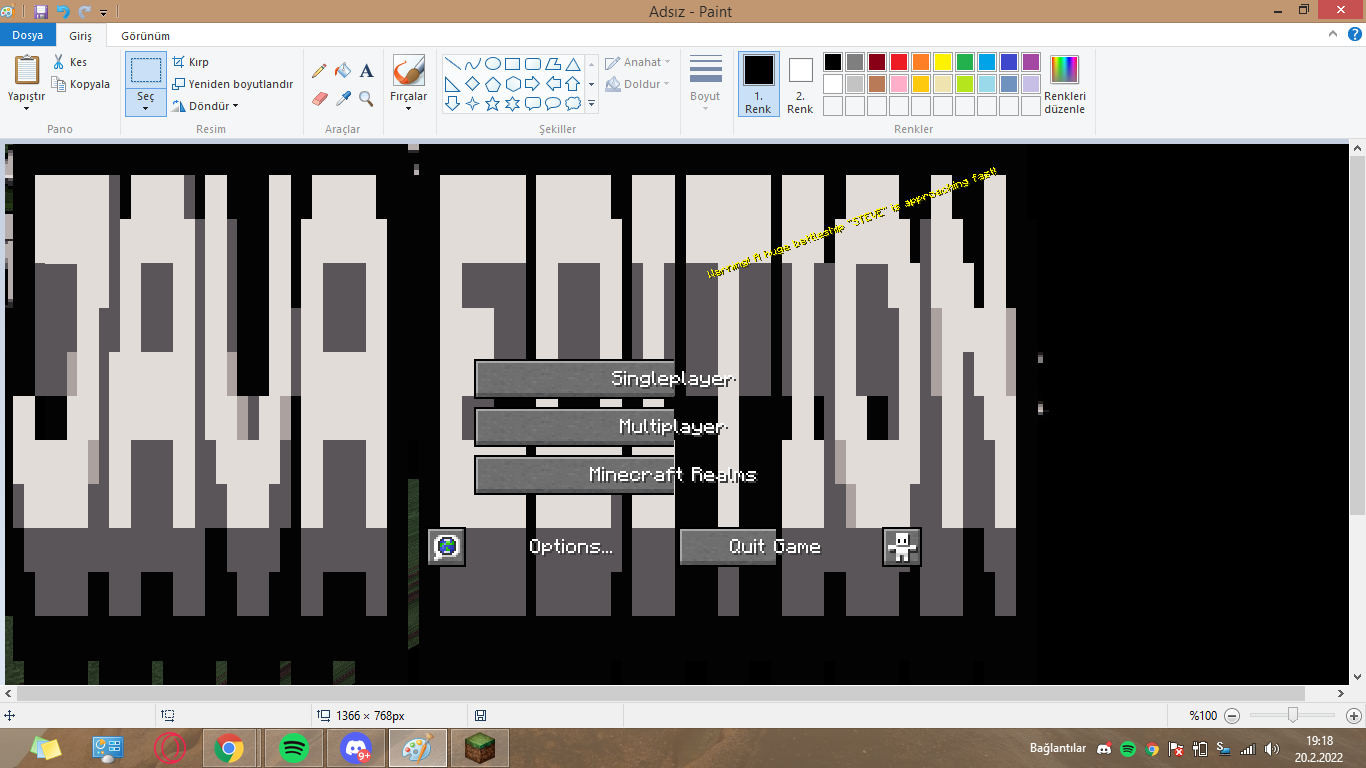Pick the green color swatch
Viewport: 1366px width, 768px height.
(x=965, y=62)
